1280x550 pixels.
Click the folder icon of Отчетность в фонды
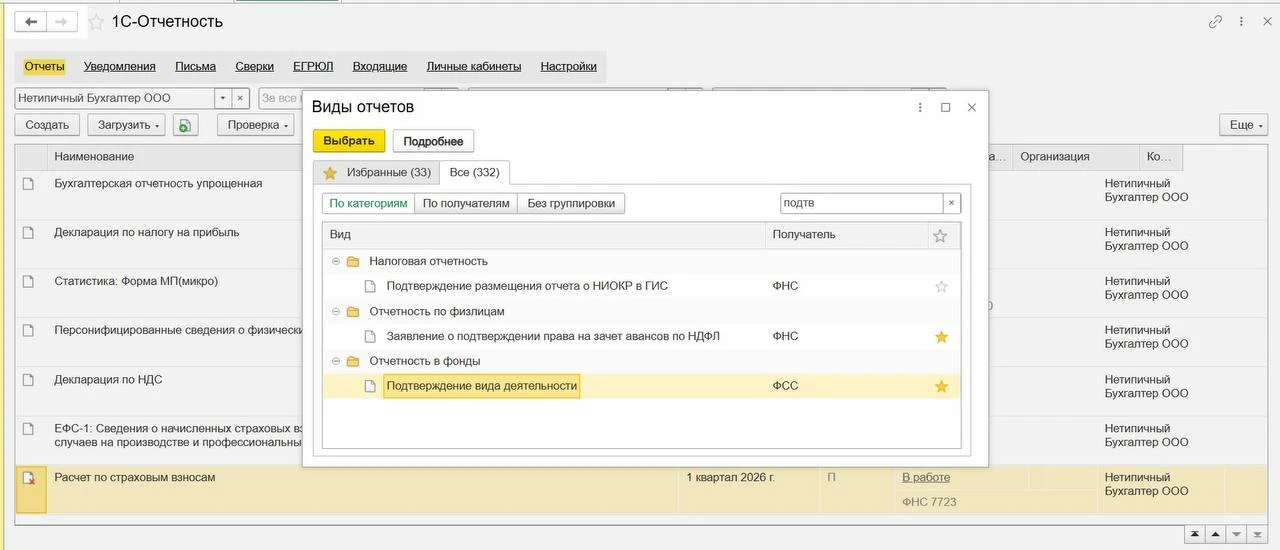coord(352,362)
